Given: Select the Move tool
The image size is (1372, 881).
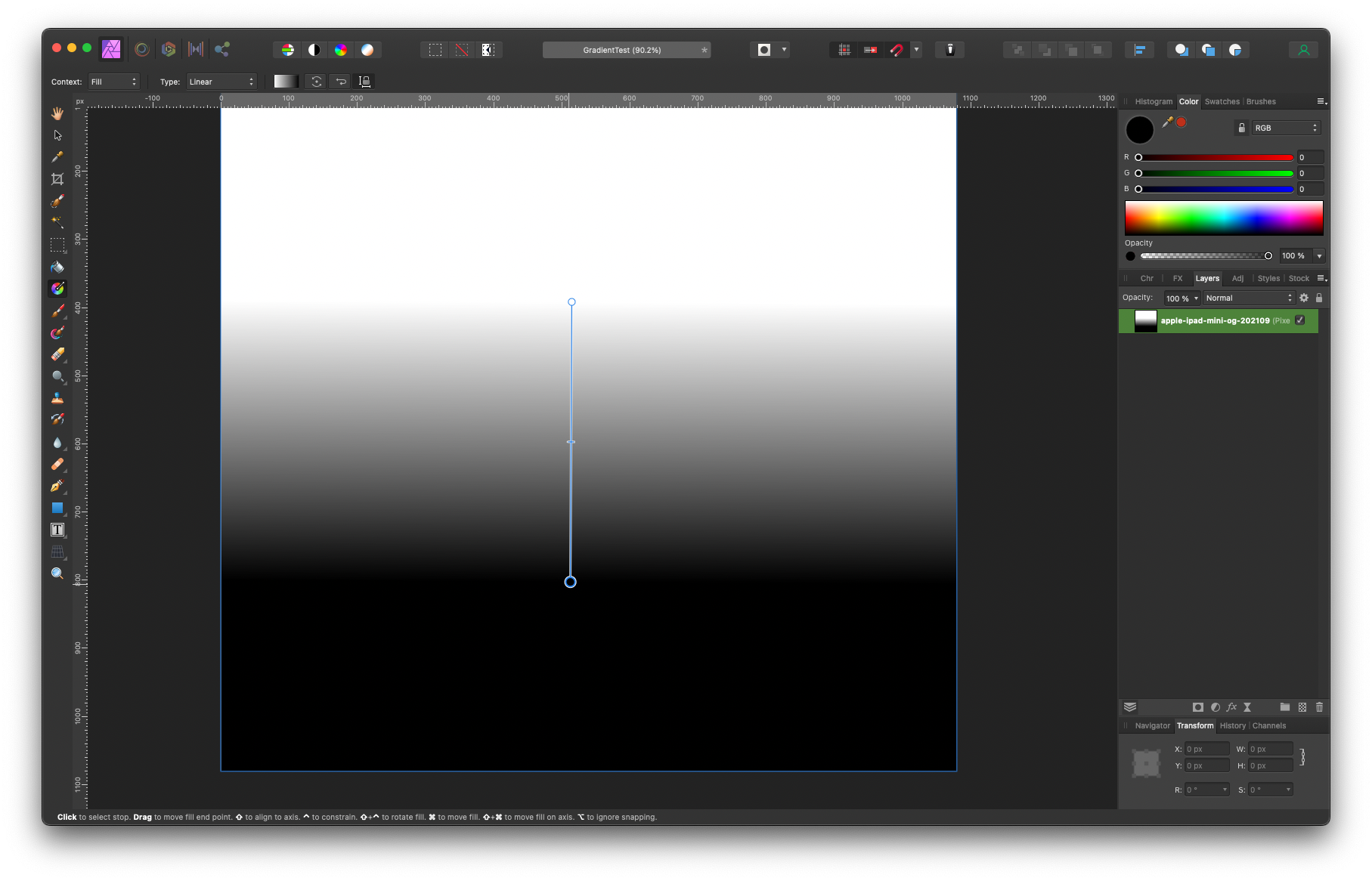Looking at the screenshot, I should (x=57, y=134).
